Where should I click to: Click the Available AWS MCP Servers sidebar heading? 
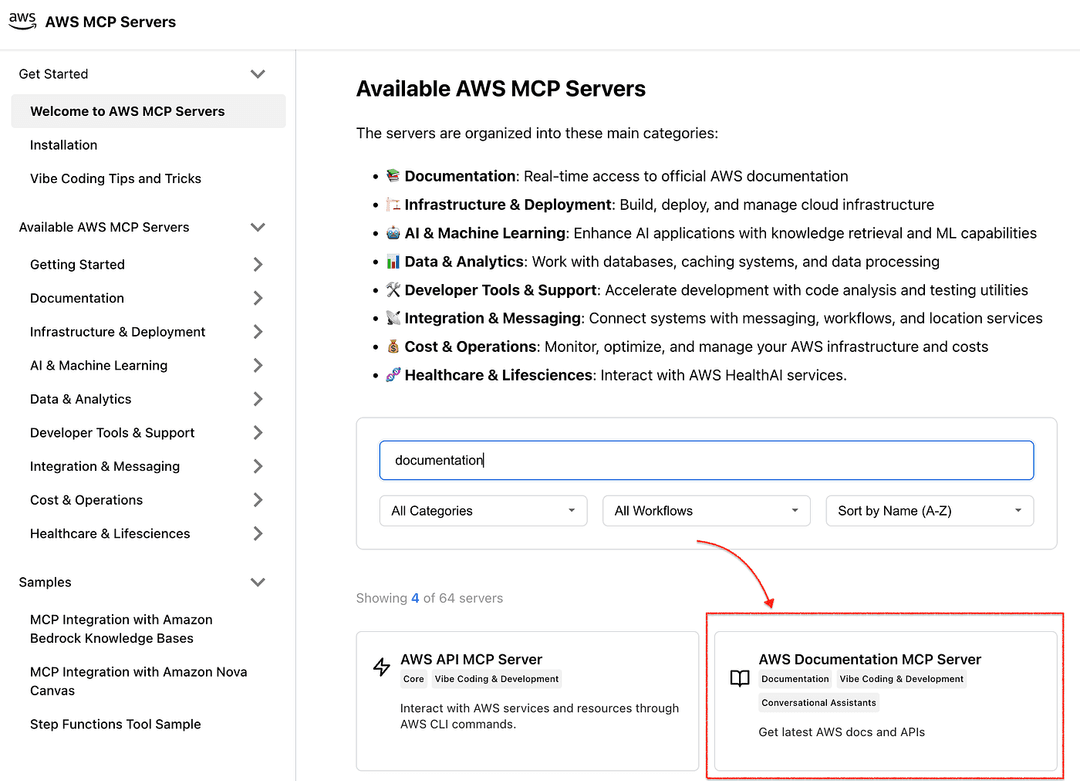point(104,227)
